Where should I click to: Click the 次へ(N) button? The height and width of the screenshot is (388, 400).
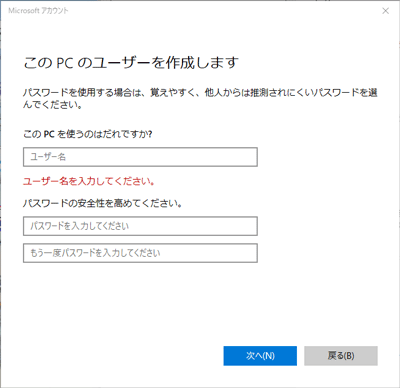[x=260, y=356]
